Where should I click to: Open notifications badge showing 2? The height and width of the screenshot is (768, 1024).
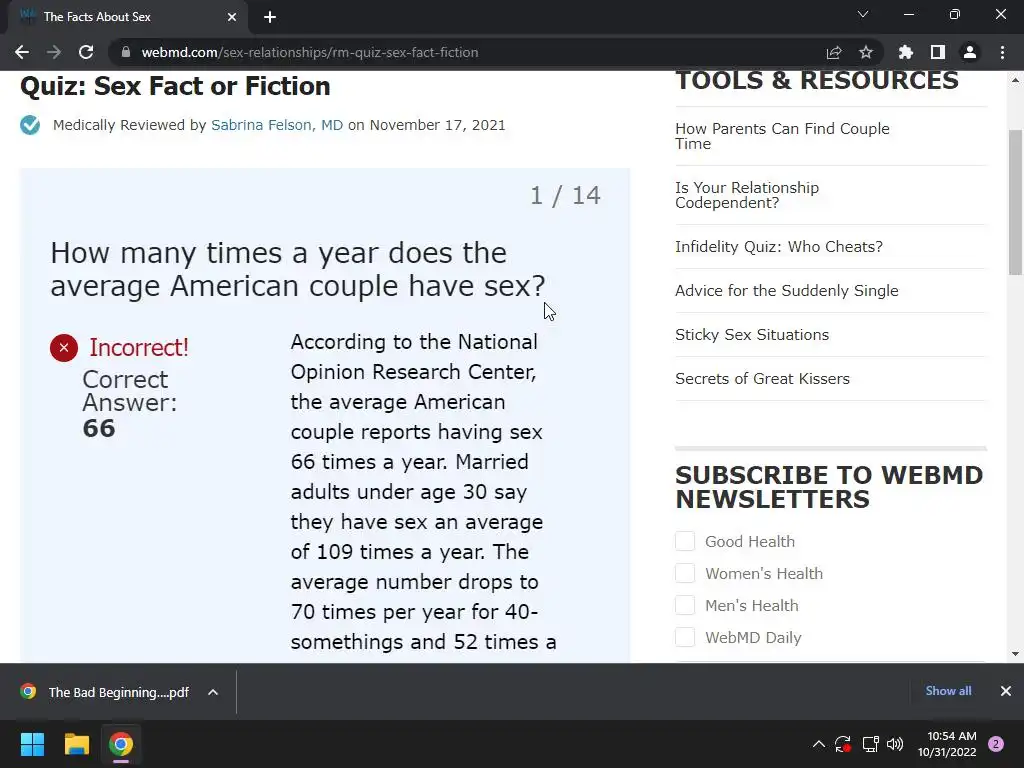pyautogui.click(x=996, y=744)
